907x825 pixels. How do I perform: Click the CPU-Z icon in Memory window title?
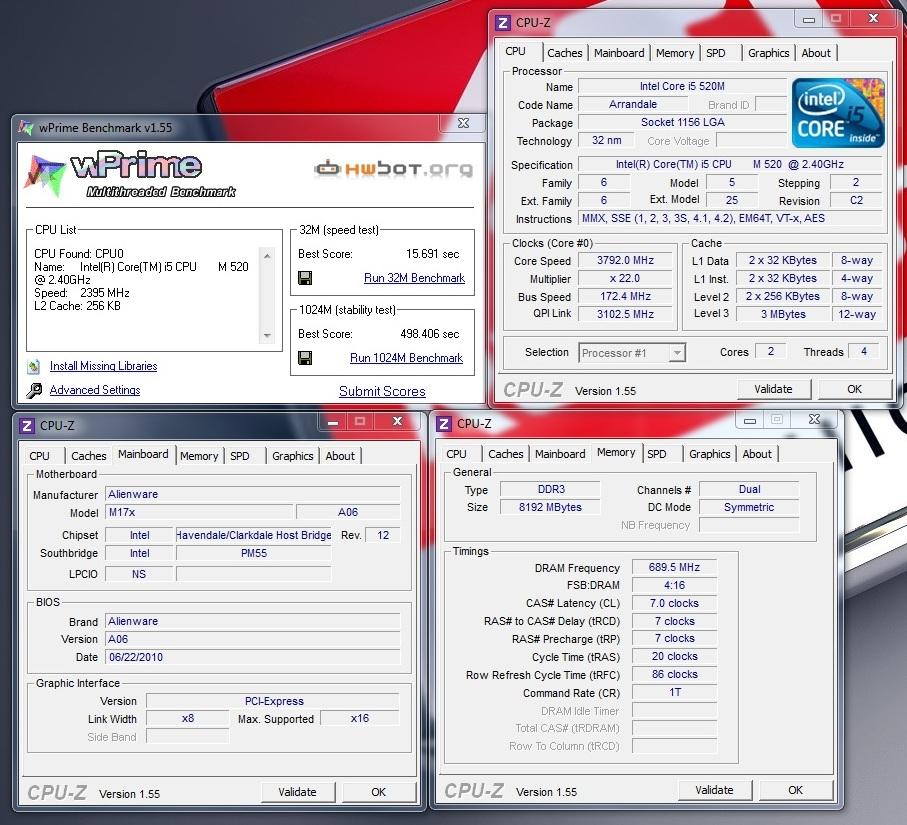click(x=444, y=424)
